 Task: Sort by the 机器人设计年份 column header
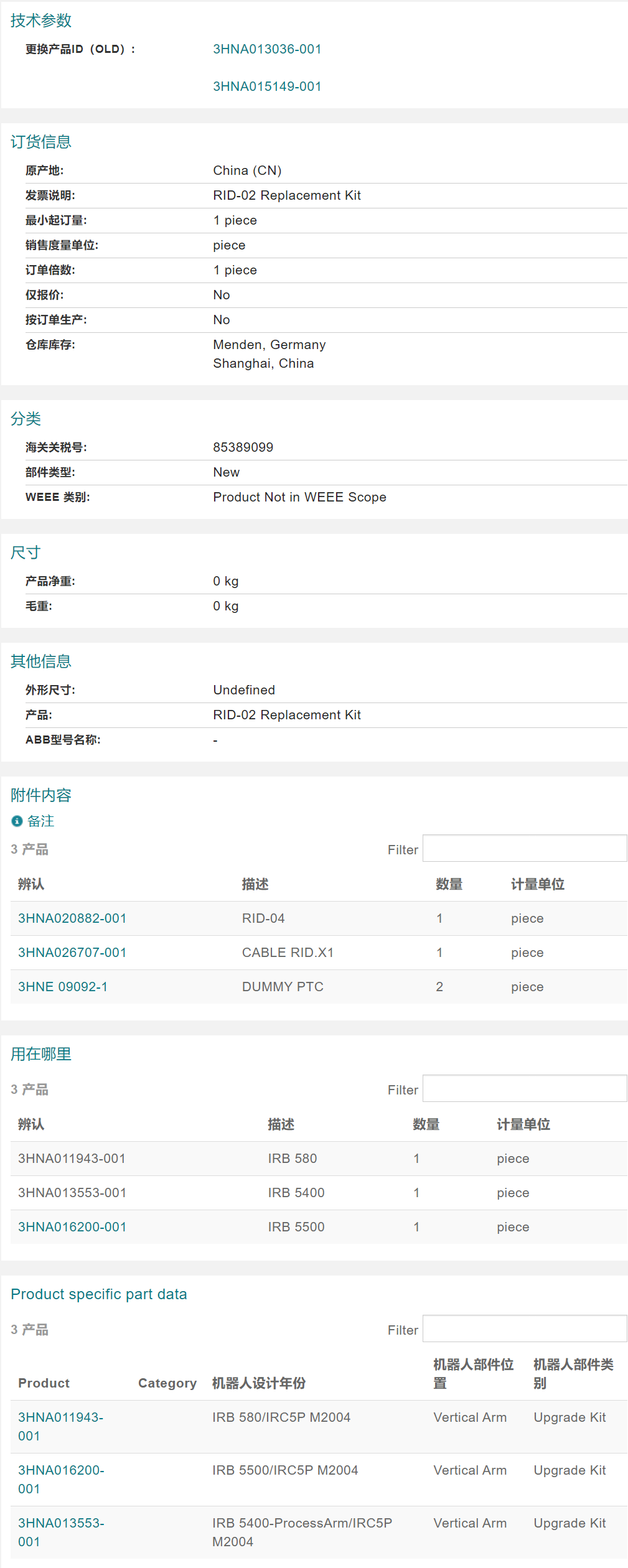(x=259, y=1383)
